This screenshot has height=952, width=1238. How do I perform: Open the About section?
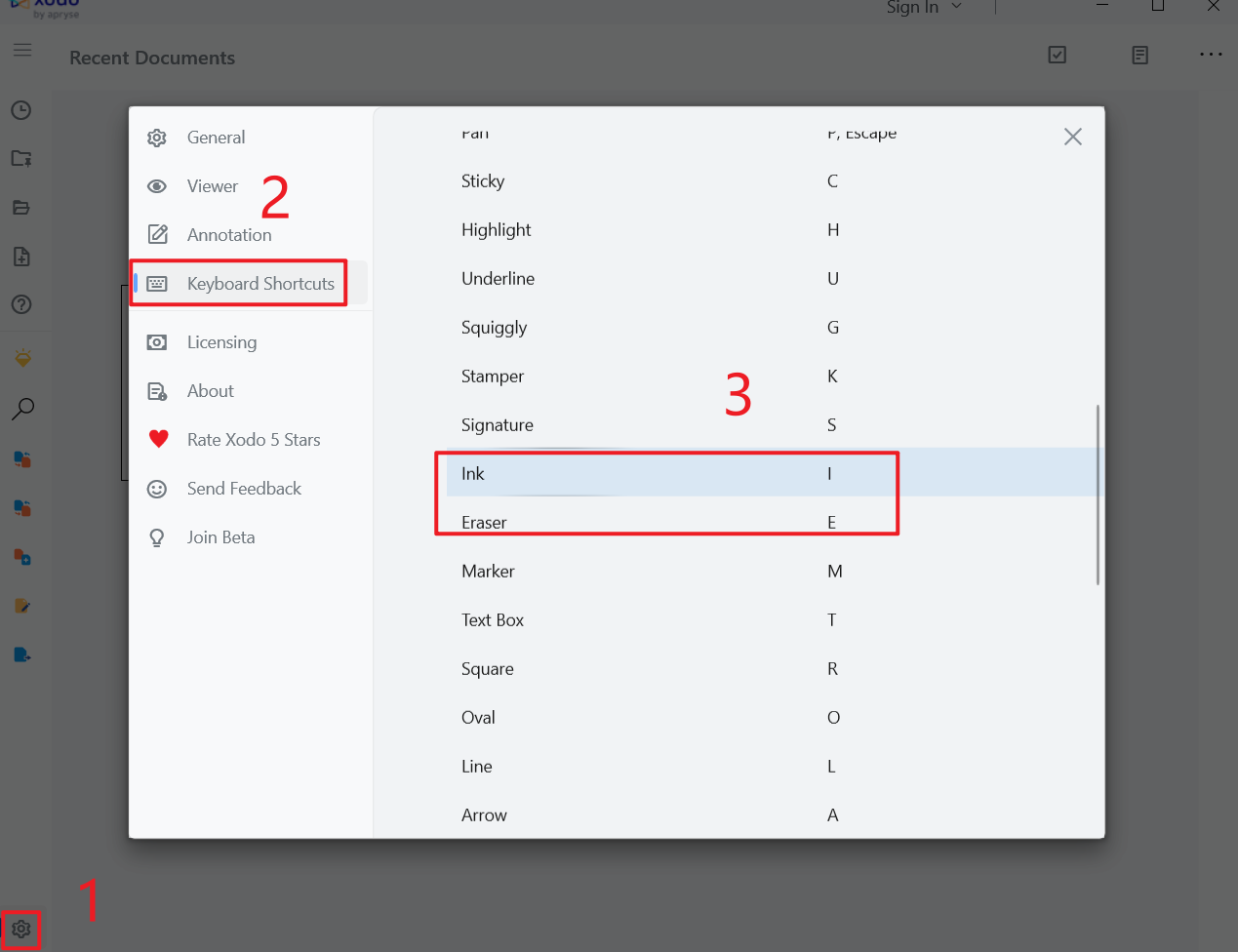[249, 391]
